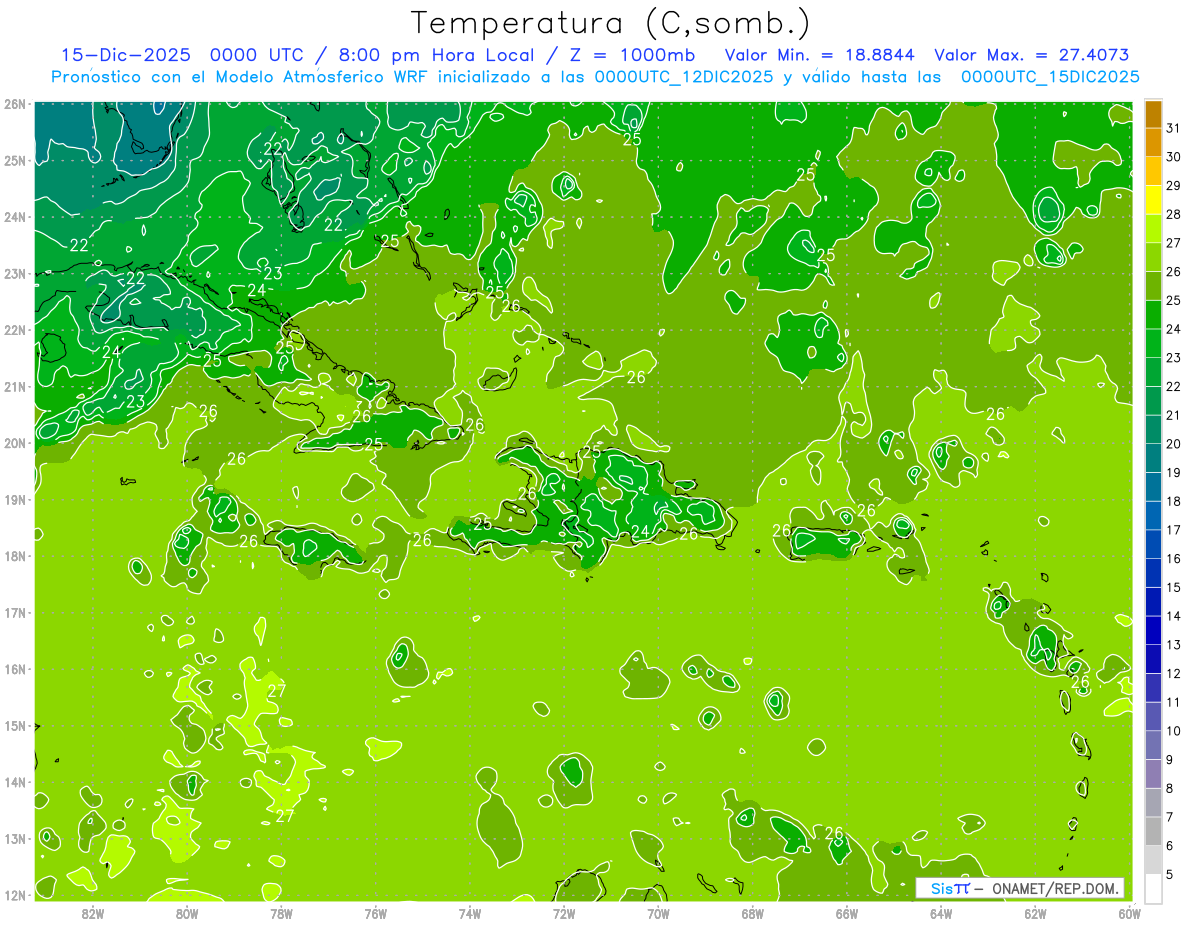Click the '26N' latitude axis label
This screenshot has height=927, width=1200.
pyautogui.click(x=15, y=104)
